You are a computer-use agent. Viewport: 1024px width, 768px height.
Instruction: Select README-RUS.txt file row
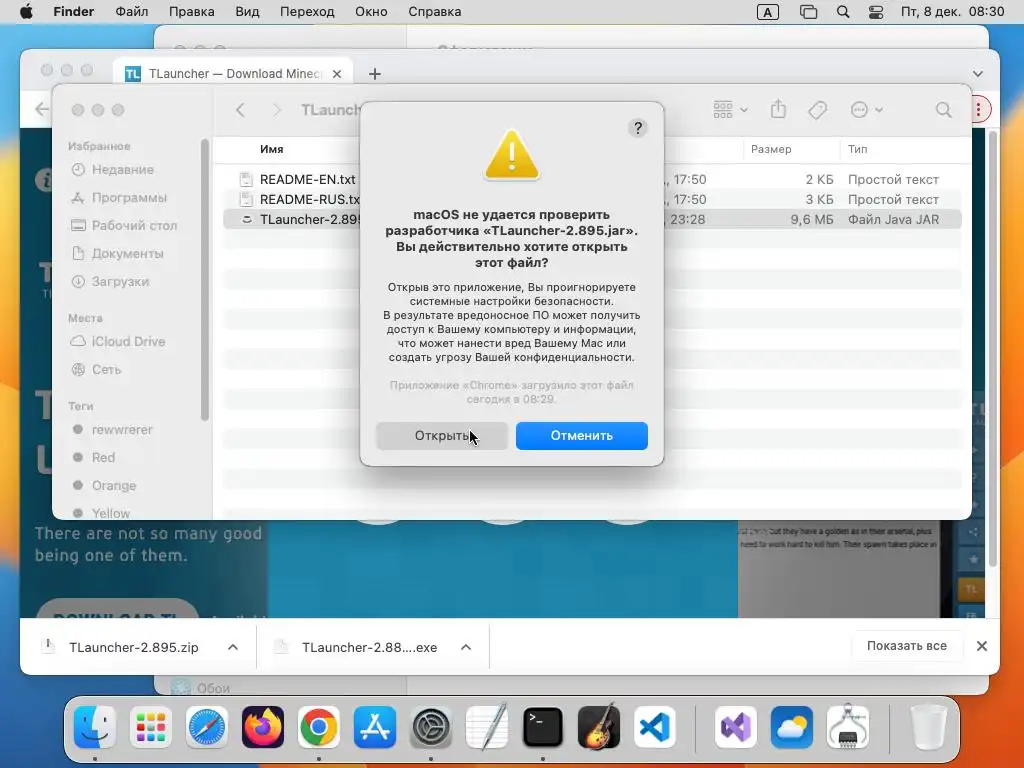[592, 199]
